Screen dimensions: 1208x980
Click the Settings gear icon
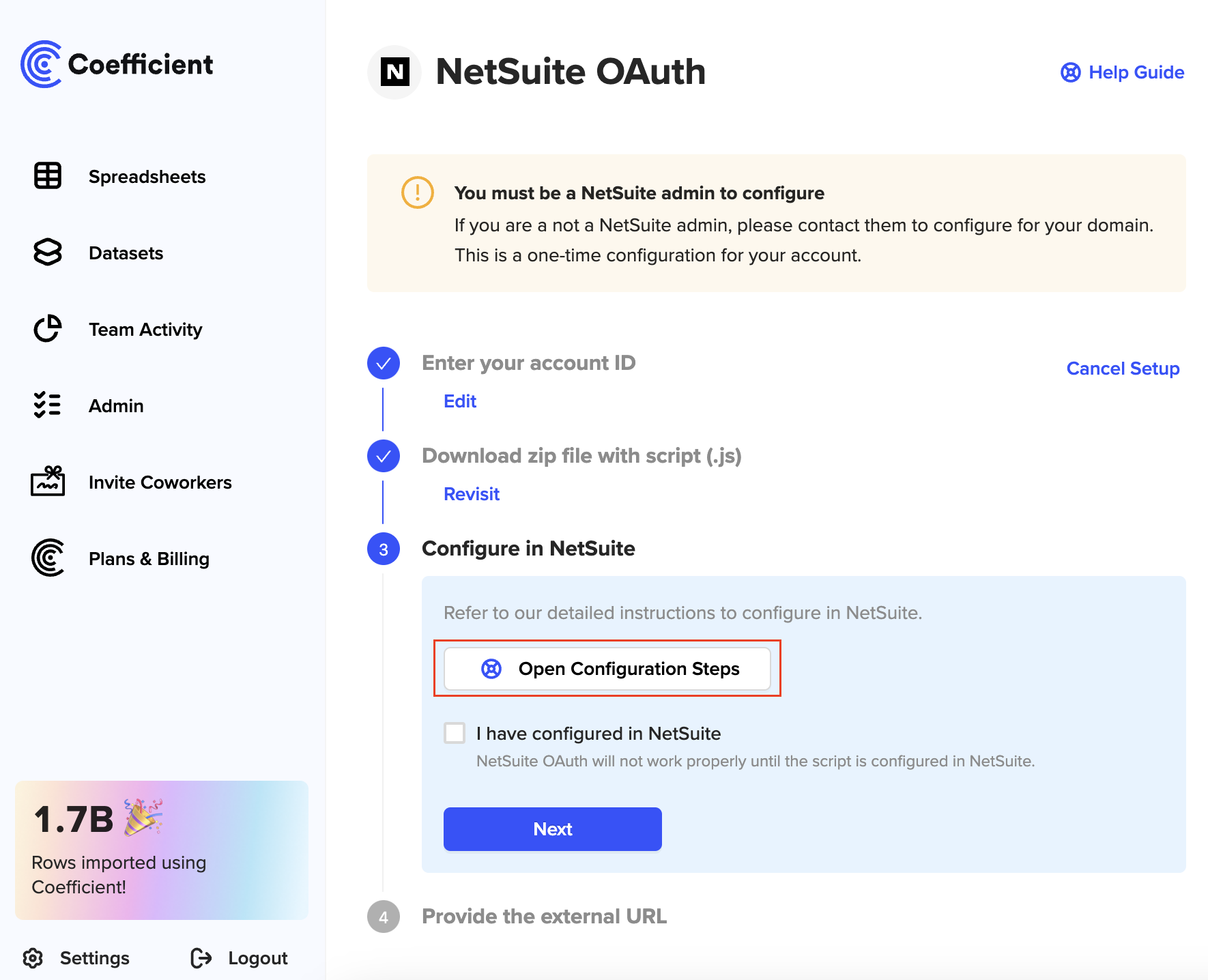click(x=33, y=958)
